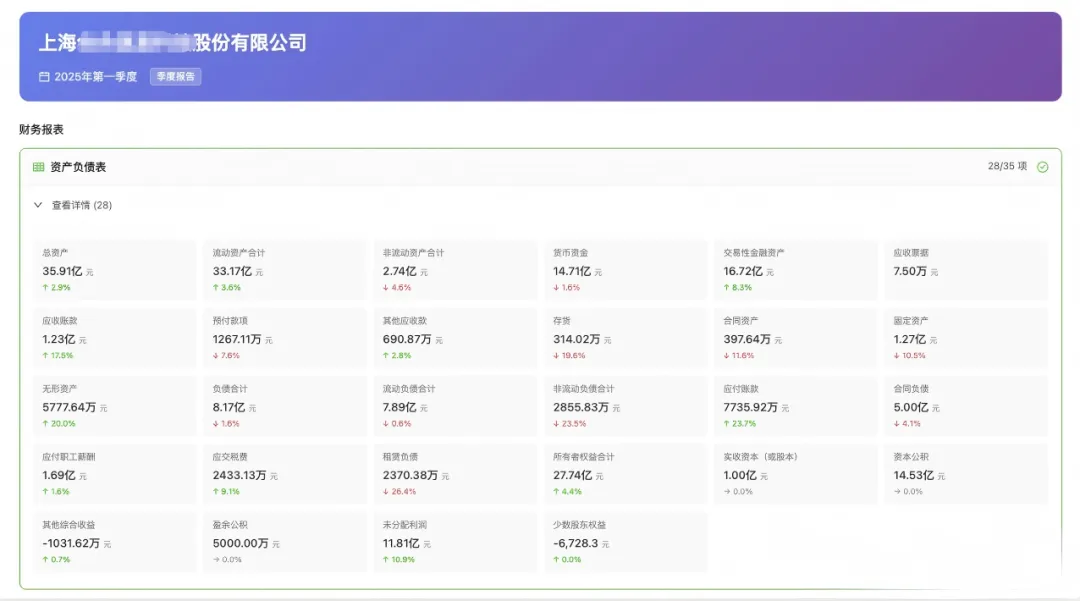Click the 少数股东权益 -6,728.3 card
This screenshot has width=1080, height=601.
pyautogui.click(x=625, y=542)
